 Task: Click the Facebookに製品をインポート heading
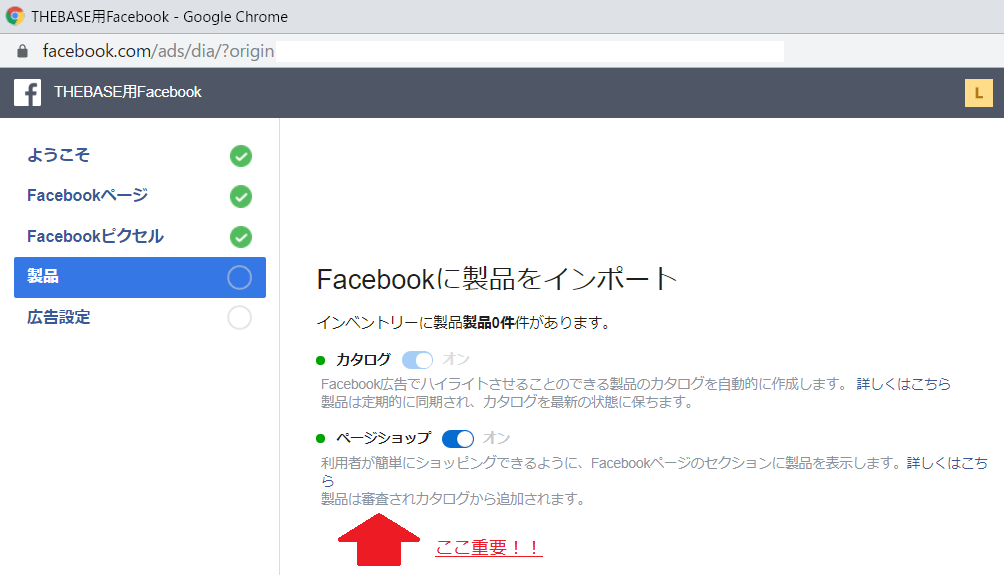[497, 279]
